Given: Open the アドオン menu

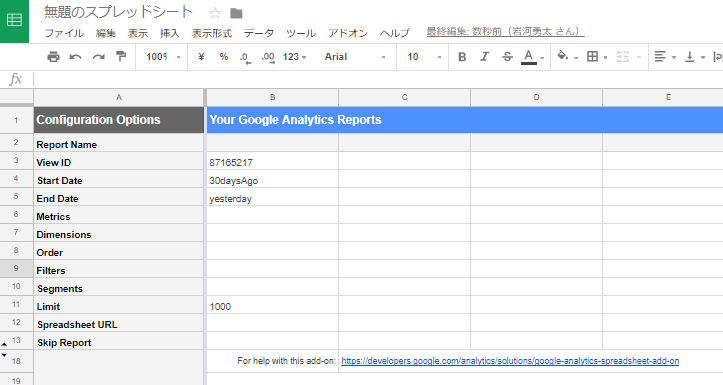Looking at the screenshot, I should tap(348, 33).
